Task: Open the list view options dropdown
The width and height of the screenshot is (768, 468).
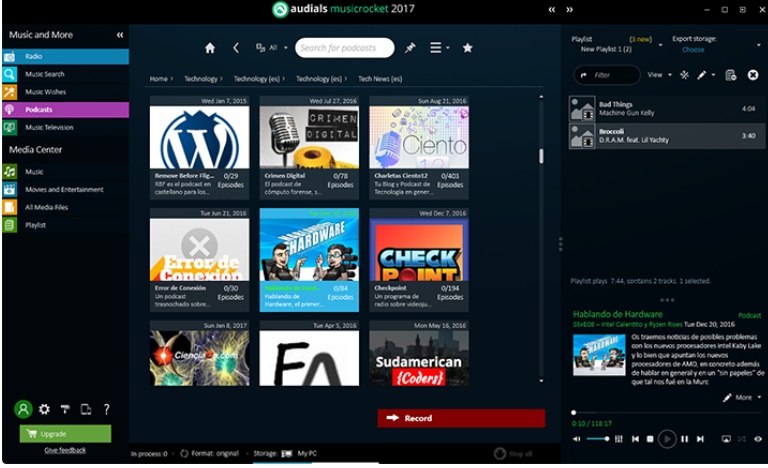Action: point(439,48)
